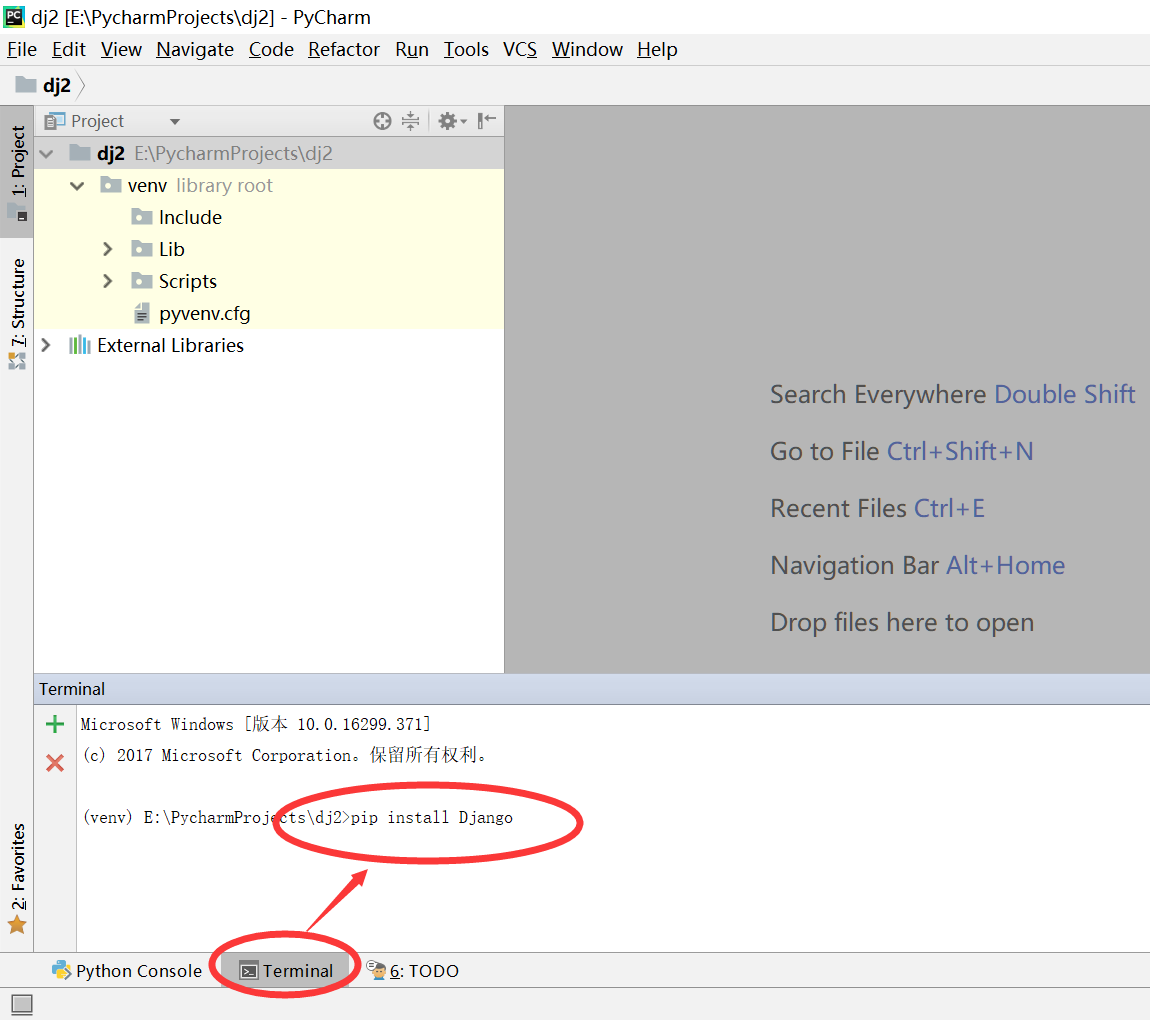Select the Include folder row
Screen dimensions: 1150x1020
(269, 217)
